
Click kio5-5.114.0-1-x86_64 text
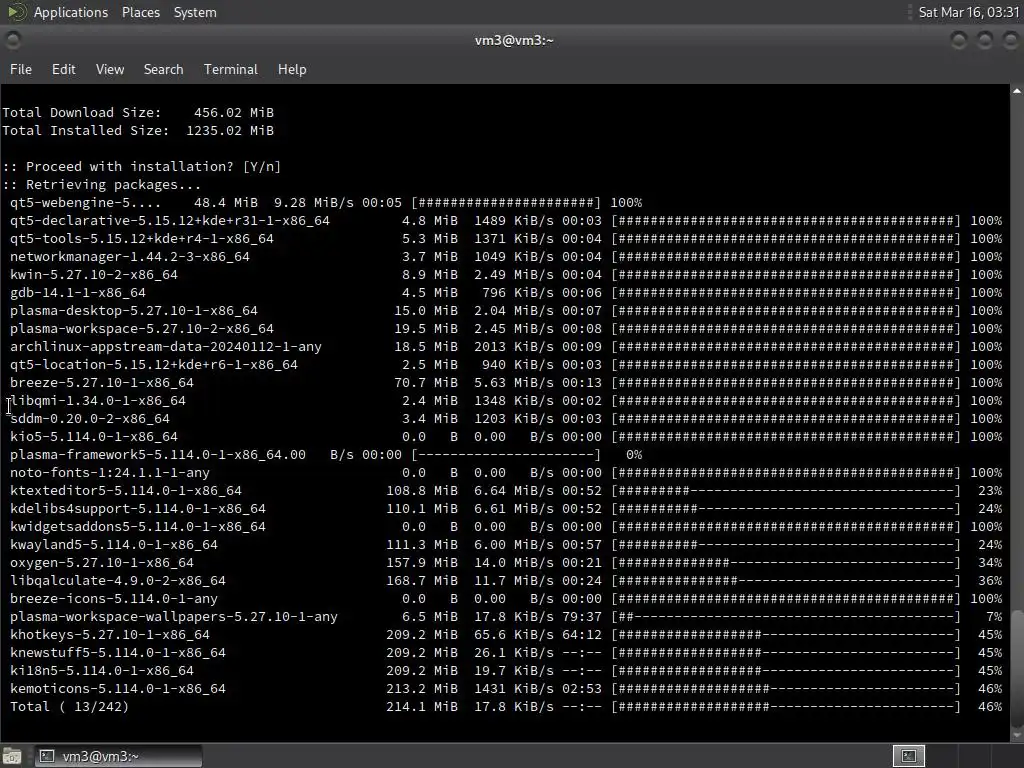[x=93, y=437]
